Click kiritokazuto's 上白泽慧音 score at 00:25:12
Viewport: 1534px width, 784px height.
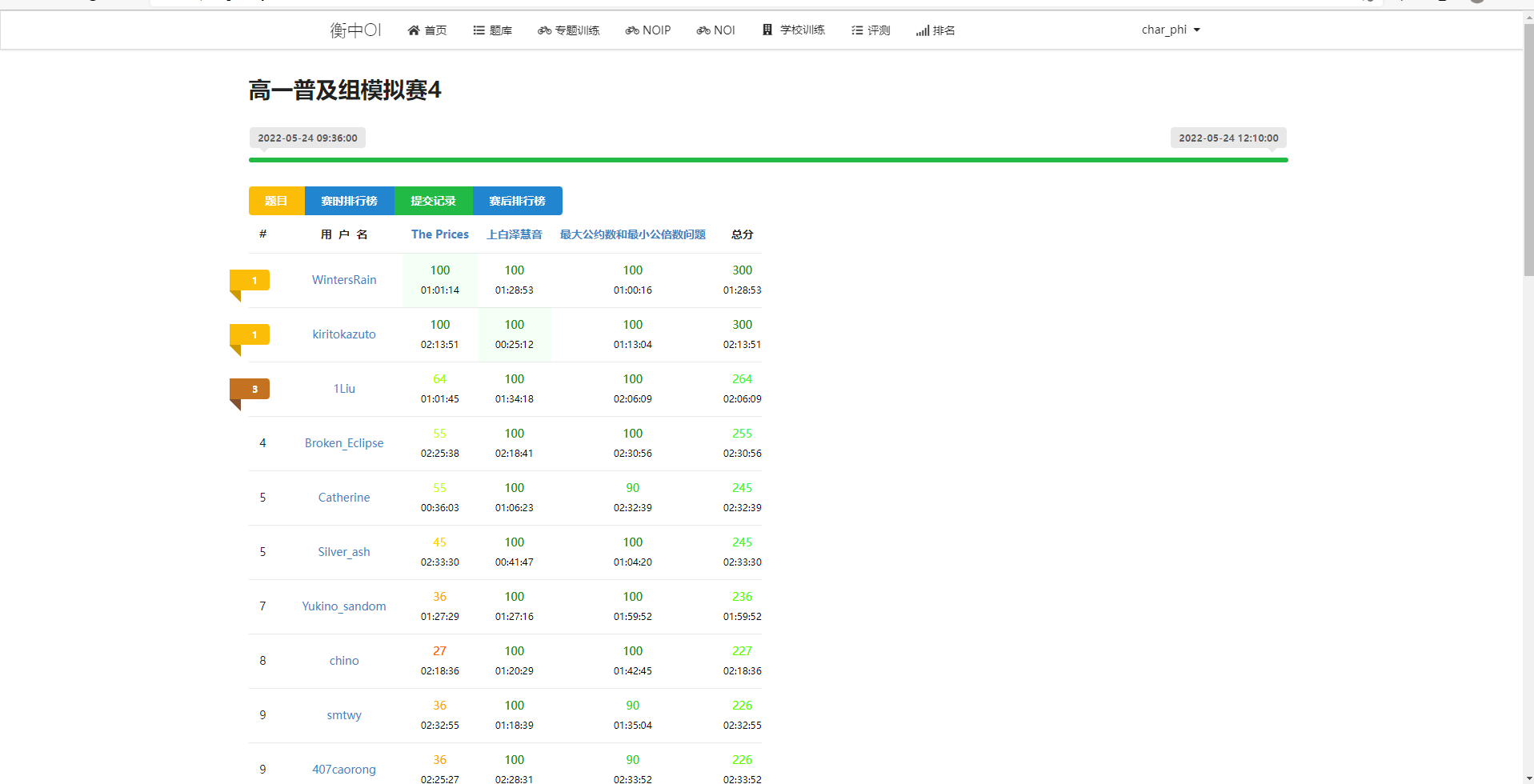515,325
